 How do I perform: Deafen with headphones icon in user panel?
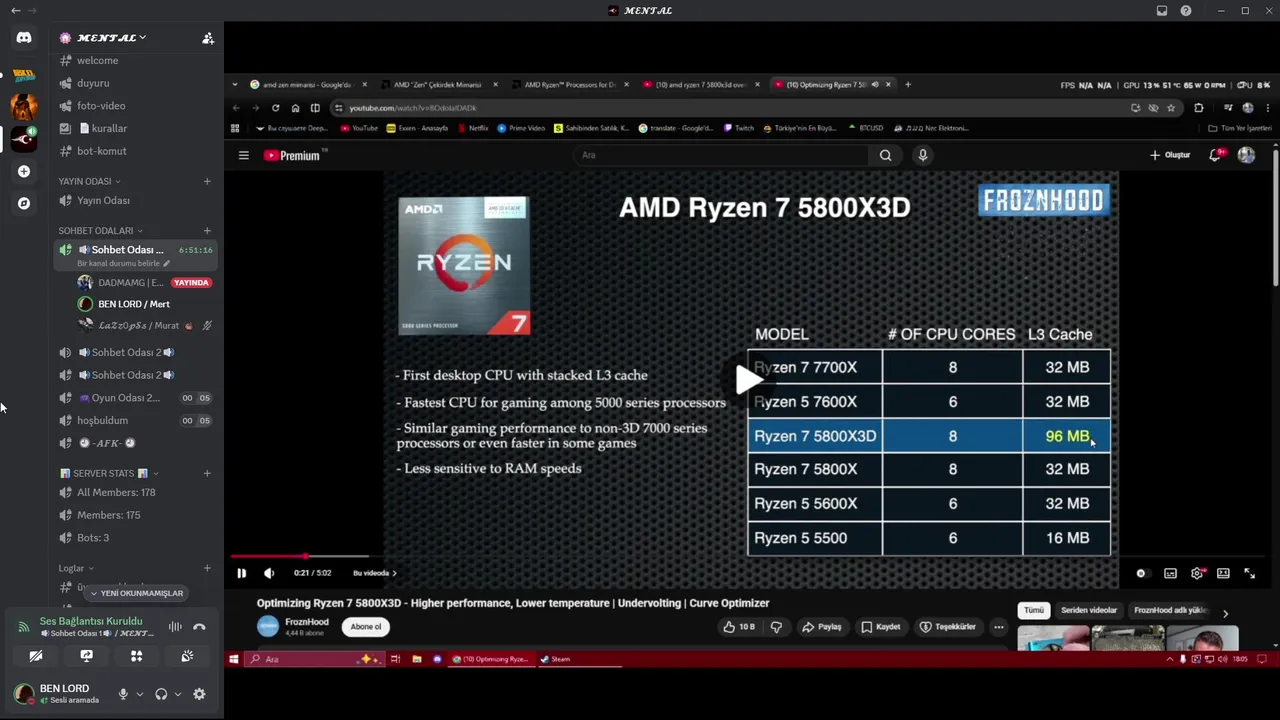[161, 694]
